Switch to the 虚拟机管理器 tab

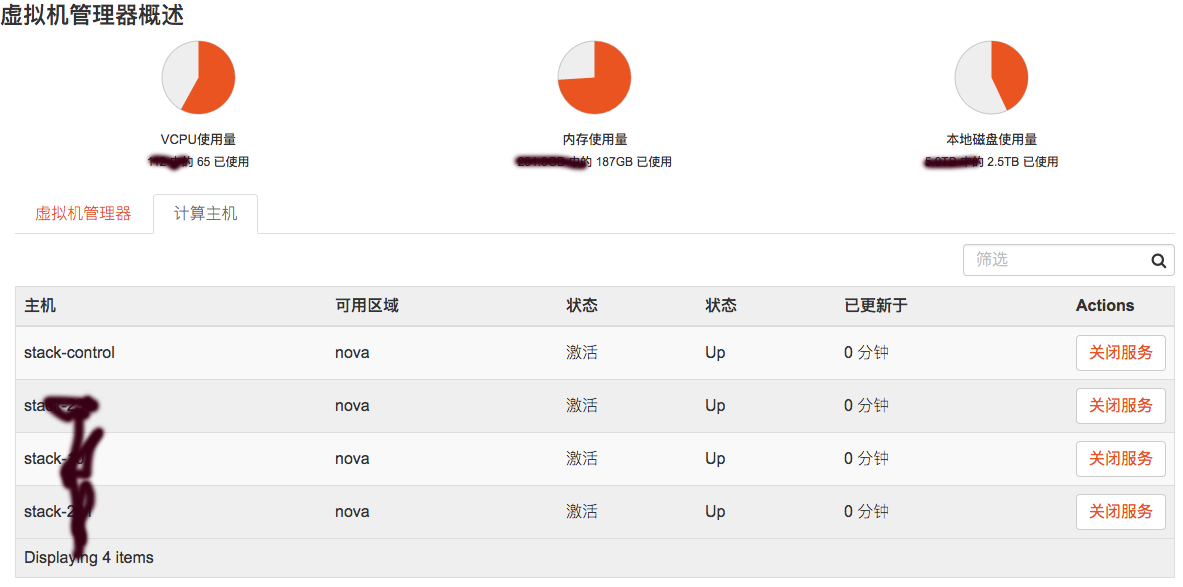83,214
